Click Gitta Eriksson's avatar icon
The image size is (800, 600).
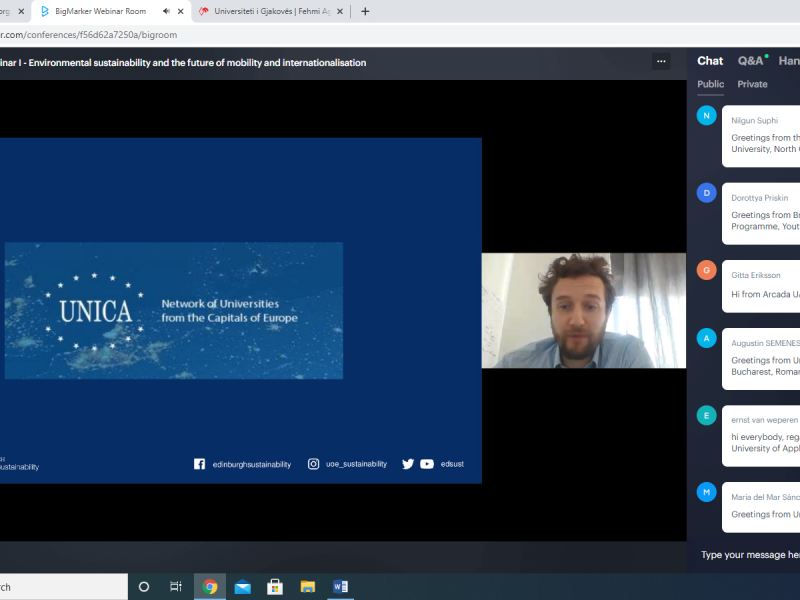point(707,270)
